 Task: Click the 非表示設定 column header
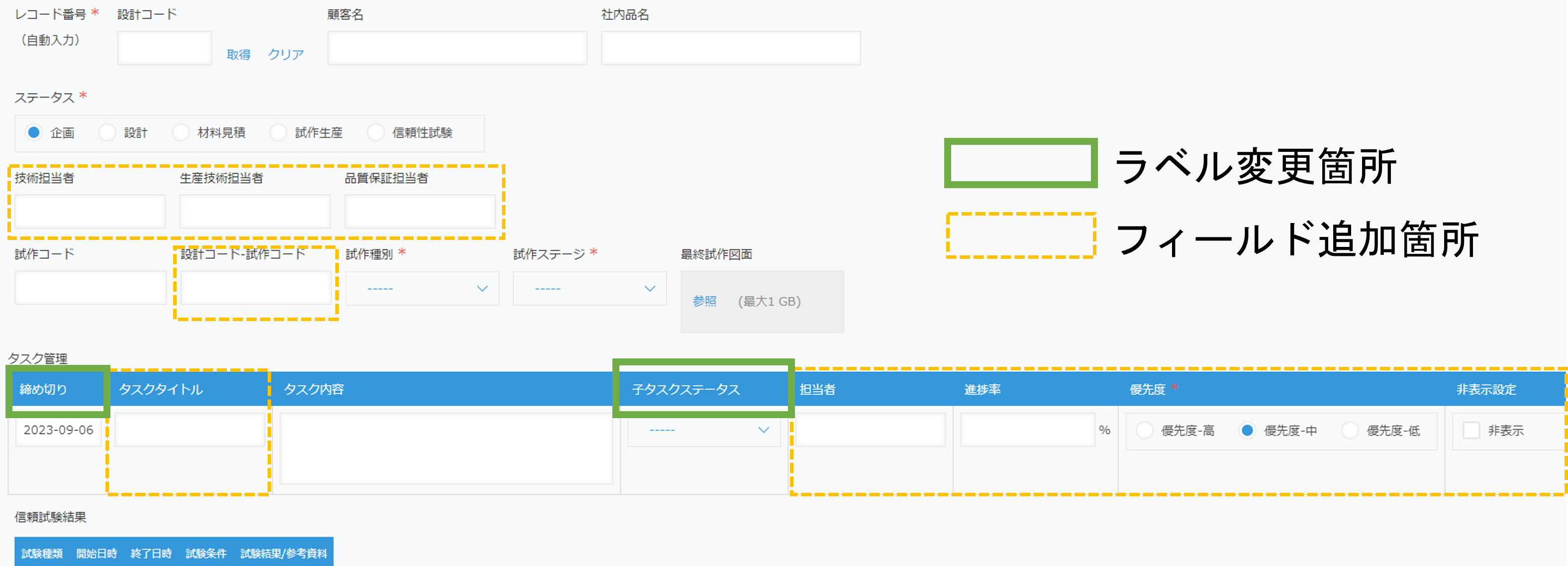[x=1486, y=389]
